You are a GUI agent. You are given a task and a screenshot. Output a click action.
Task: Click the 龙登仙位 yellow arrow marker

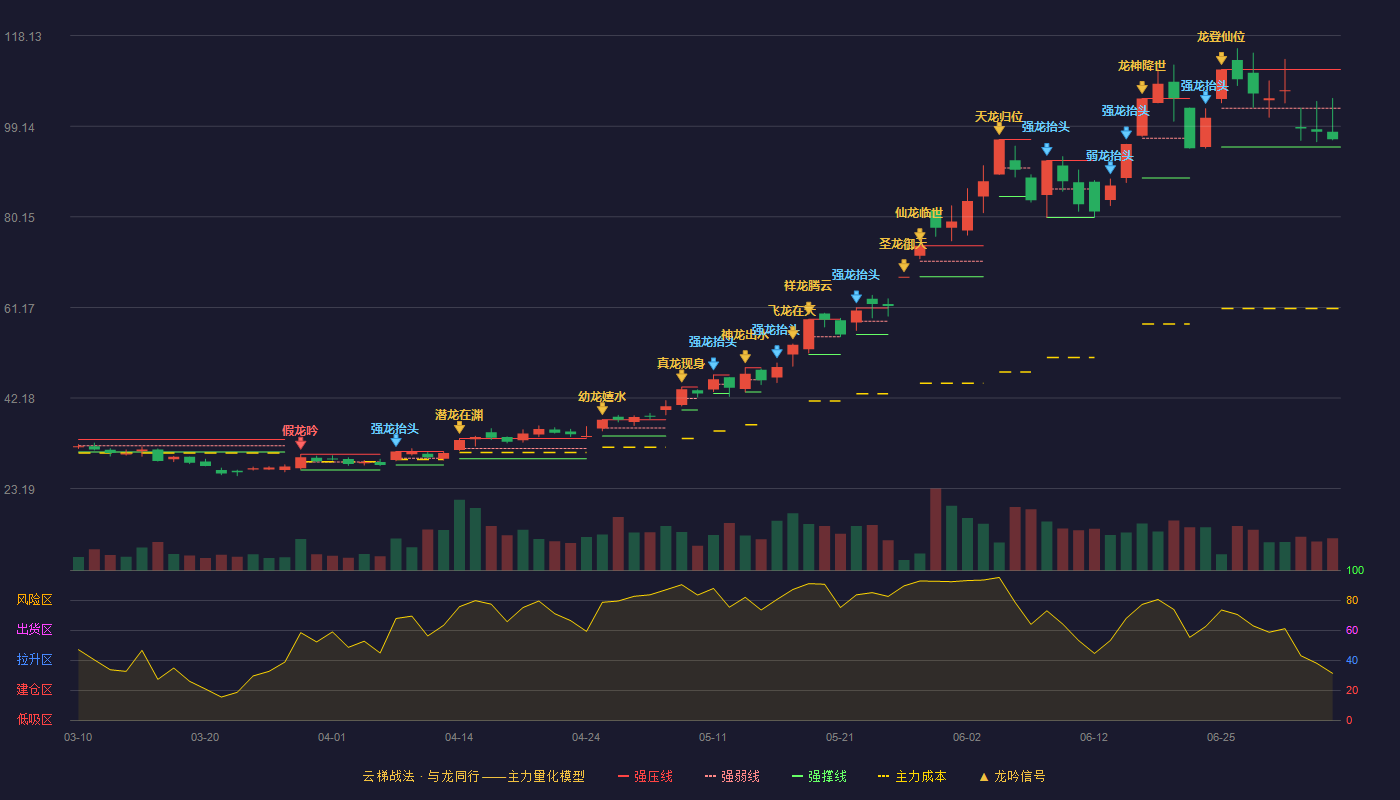1221,59
